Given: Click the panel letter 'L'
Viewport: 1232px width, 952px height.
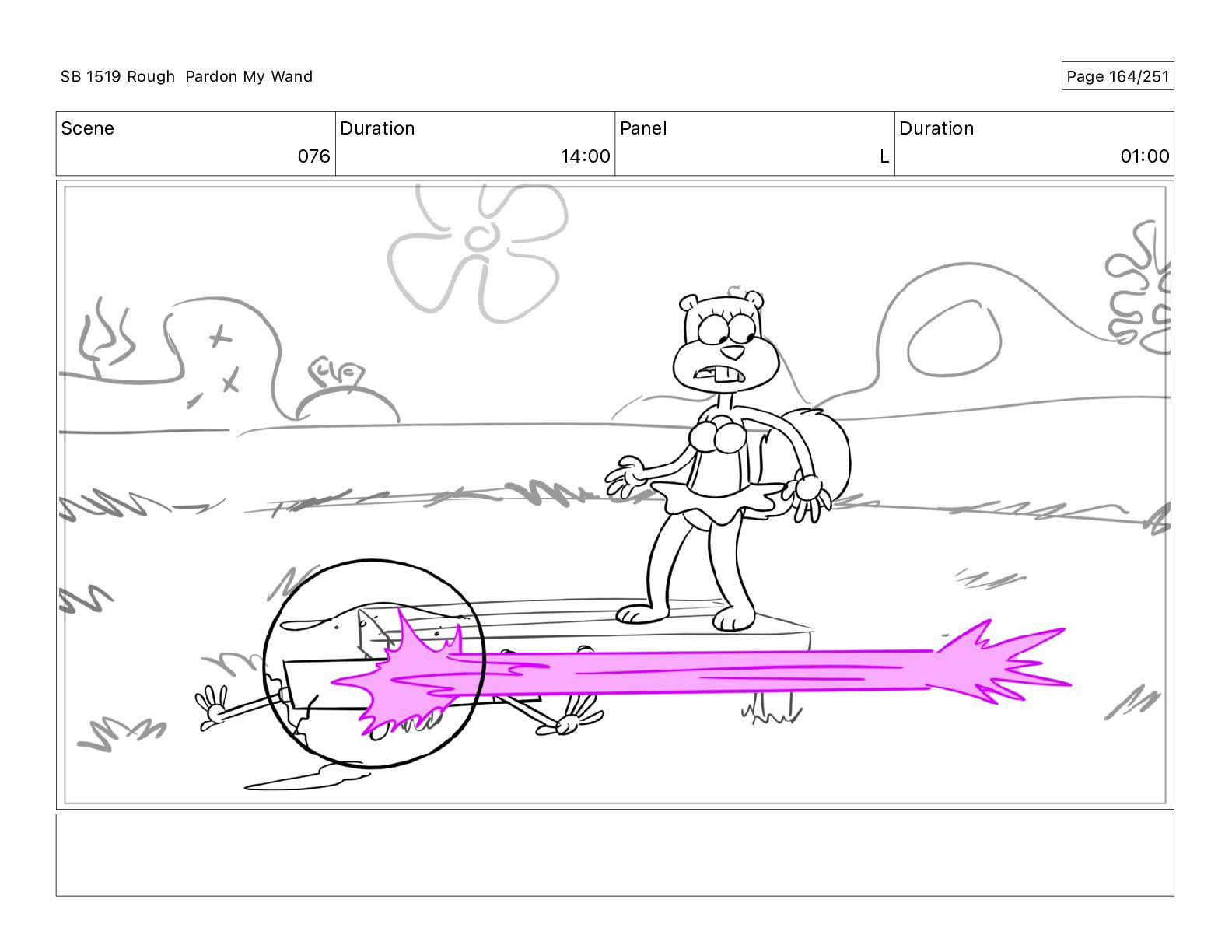Looking at the screenshot, I should click(x=884, y=156).
